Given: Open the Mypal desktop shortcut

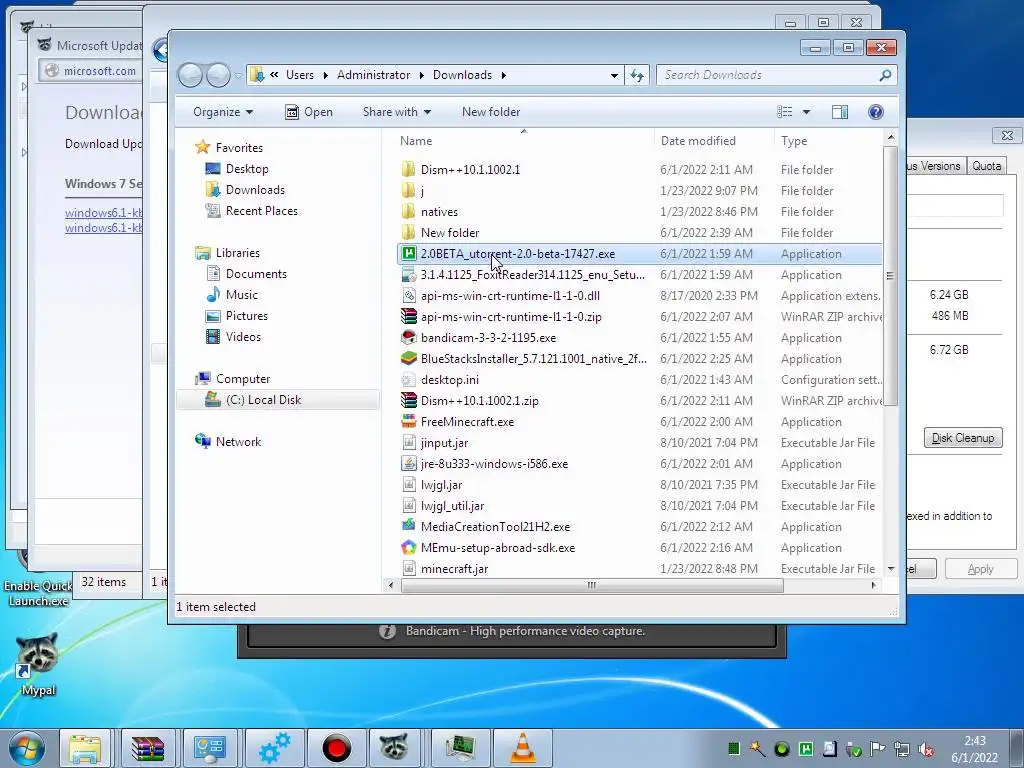Looking at the screenshot, I should pyautogui.click(x=38, y=664).
